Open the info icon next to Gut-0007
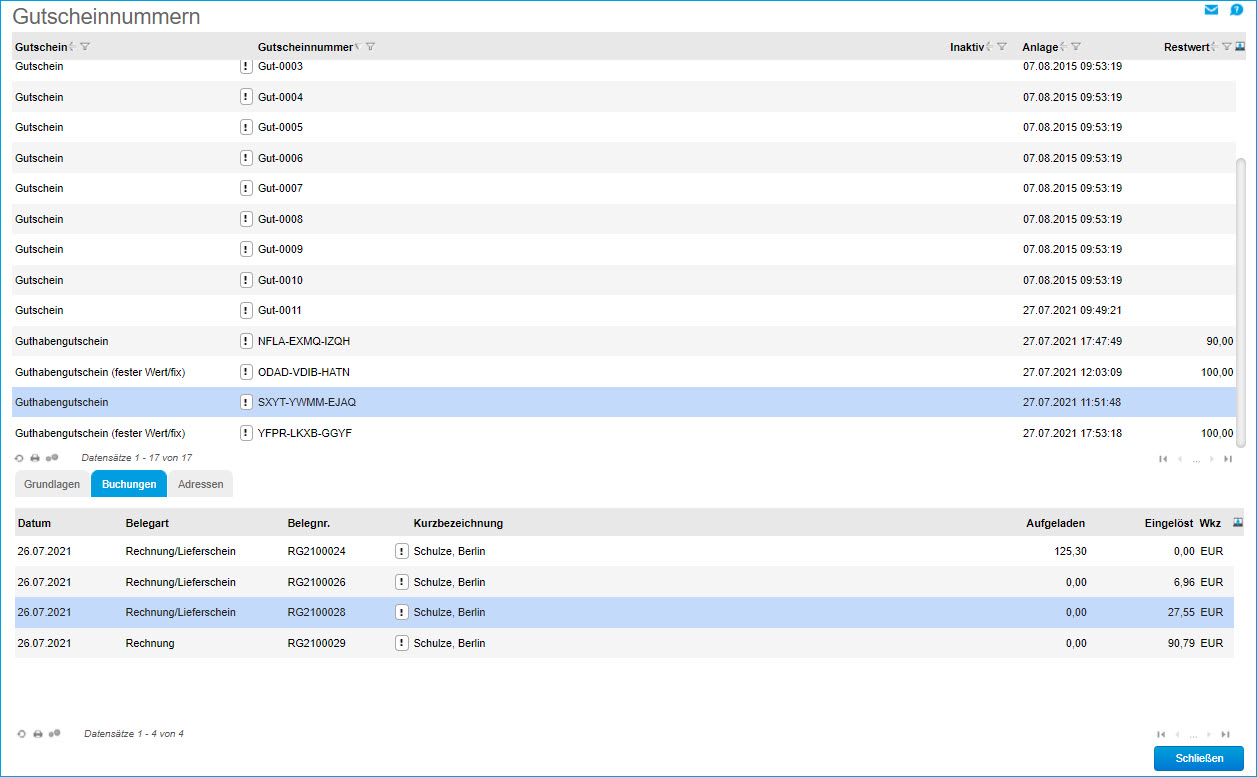 click(x=246, y=188)
